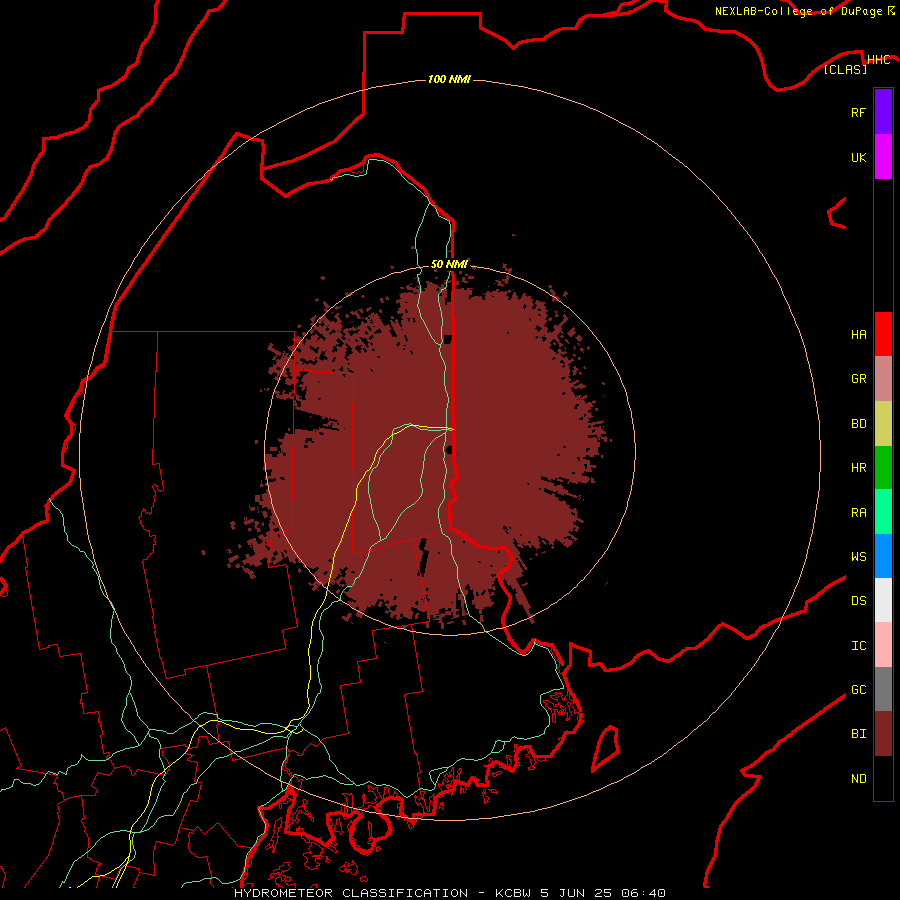Click the WS legend label
The height and width of the screenshot is (900, 900).
pyautogui.click(x=858, y=557)
